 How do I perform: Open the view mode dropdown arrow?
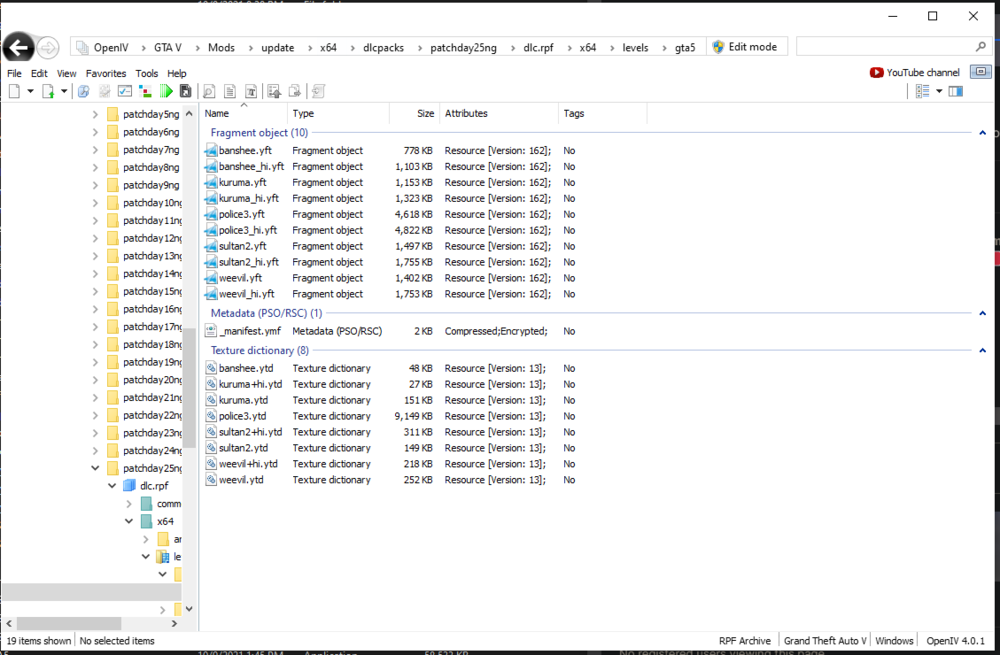[x=939, y=91]
